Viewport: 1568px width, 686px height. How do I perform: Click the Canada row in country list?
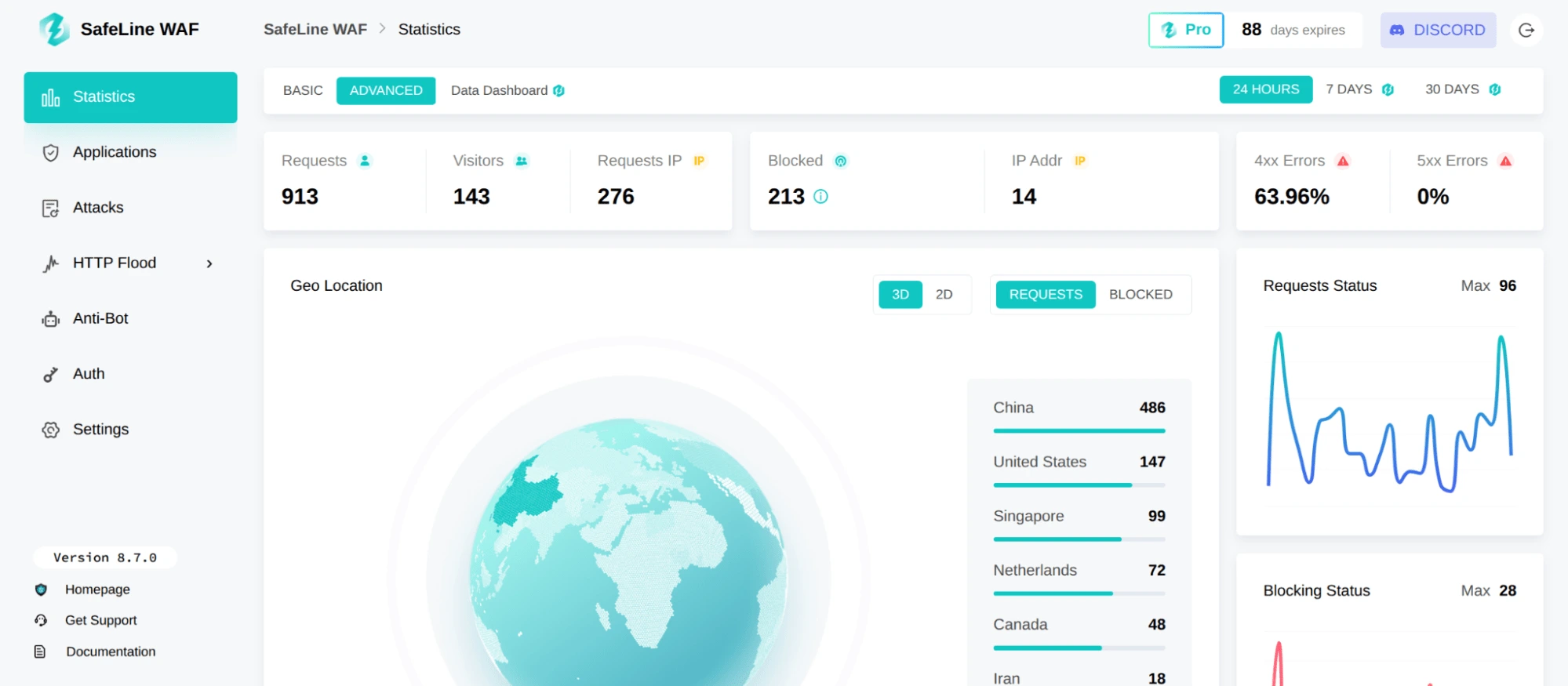pos(1079,632)
